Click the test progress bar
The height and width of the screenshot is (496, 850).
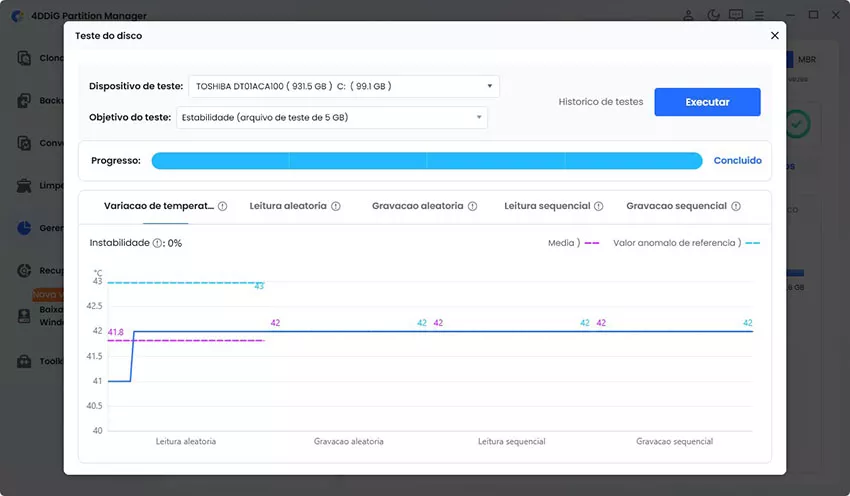tap(427, 160)
